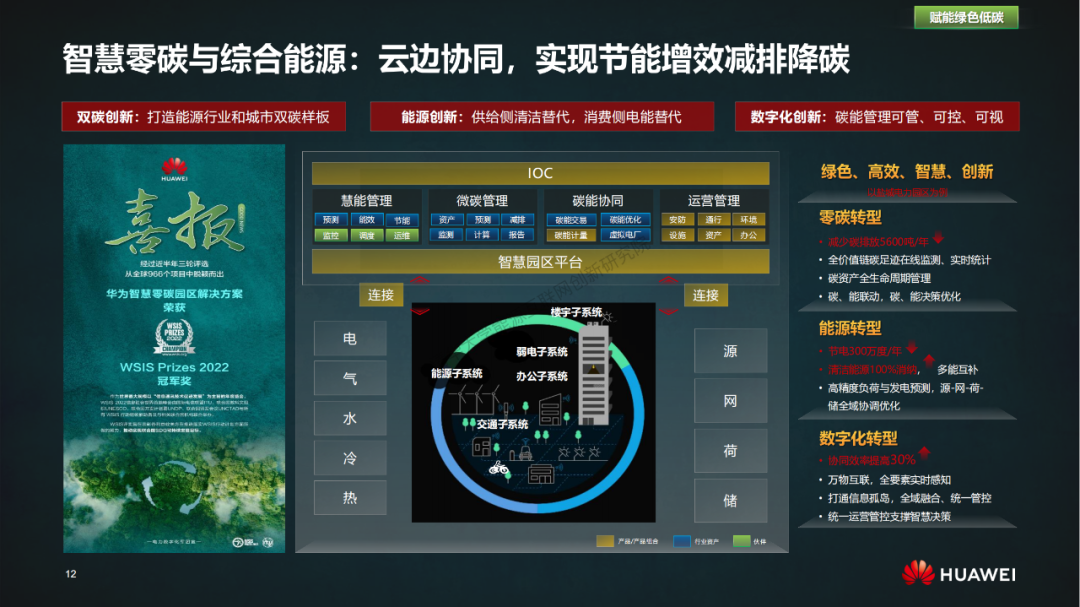Click the blue 报告 cell
Viewport: 1080px width, 607px height.
click(517, 235)
